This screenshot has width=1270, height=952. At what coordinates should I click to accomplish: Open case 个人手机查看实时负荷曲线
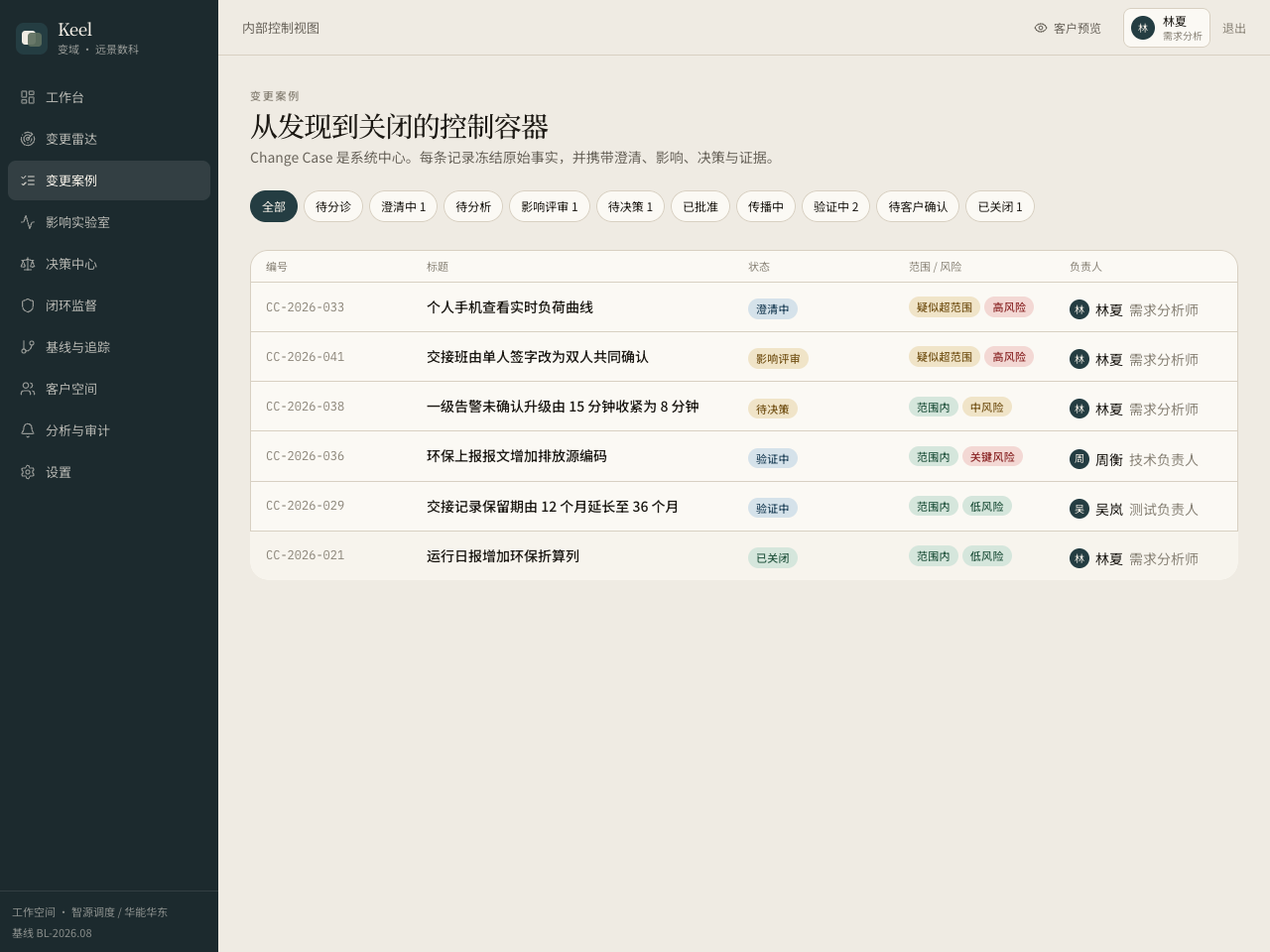(x=510, y=307)
